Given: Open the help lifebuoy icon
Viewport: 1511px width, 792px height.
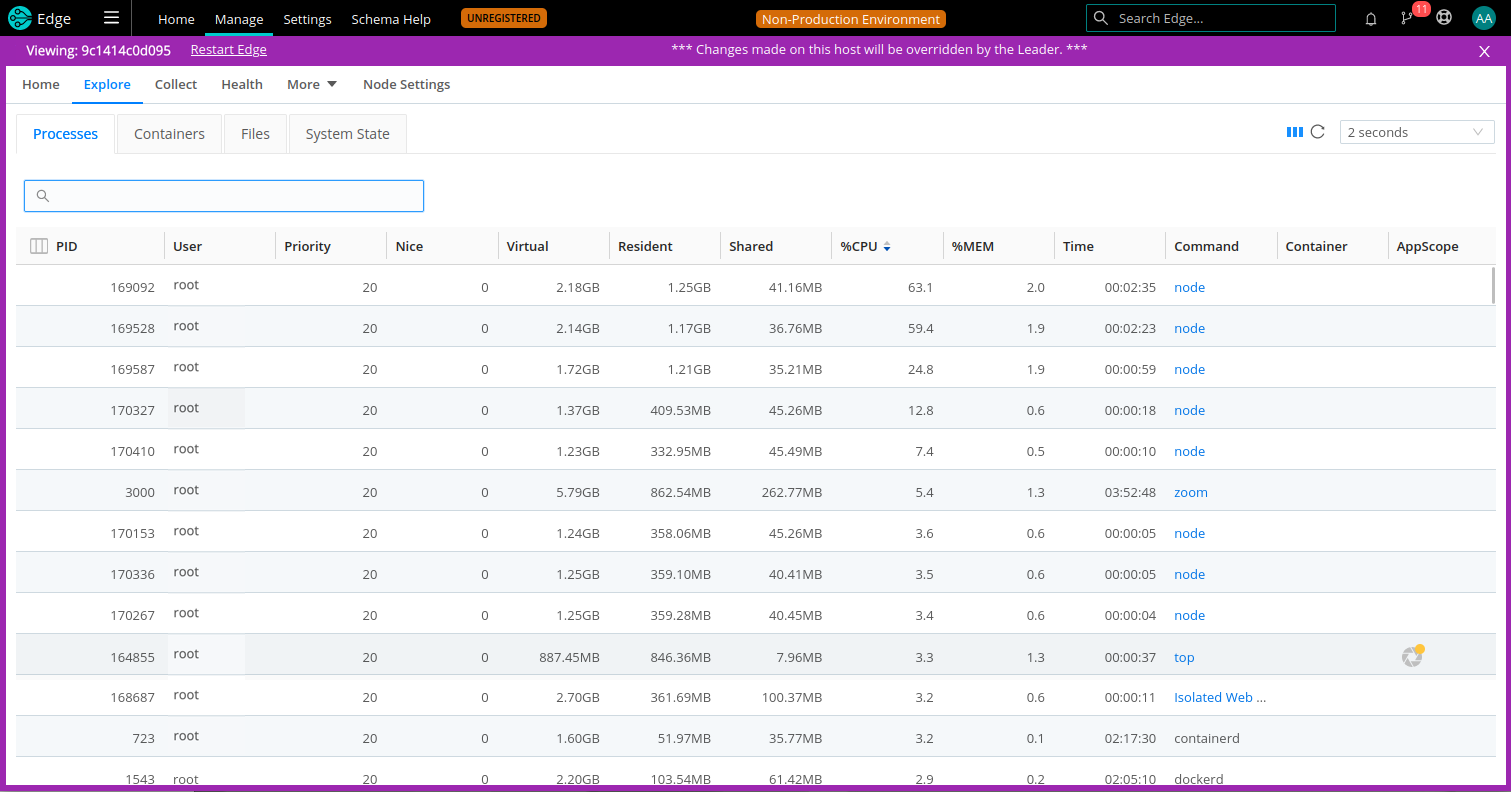Looking at the screenshot, I should pyautogui.click(x=1444, y=18).
